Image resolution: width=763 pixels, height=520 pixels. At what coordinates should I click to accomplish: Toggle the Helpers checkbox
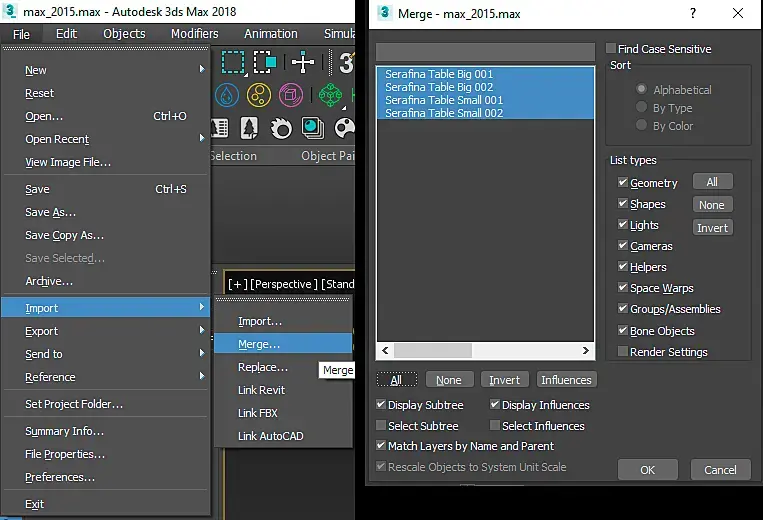coord(622,266)
